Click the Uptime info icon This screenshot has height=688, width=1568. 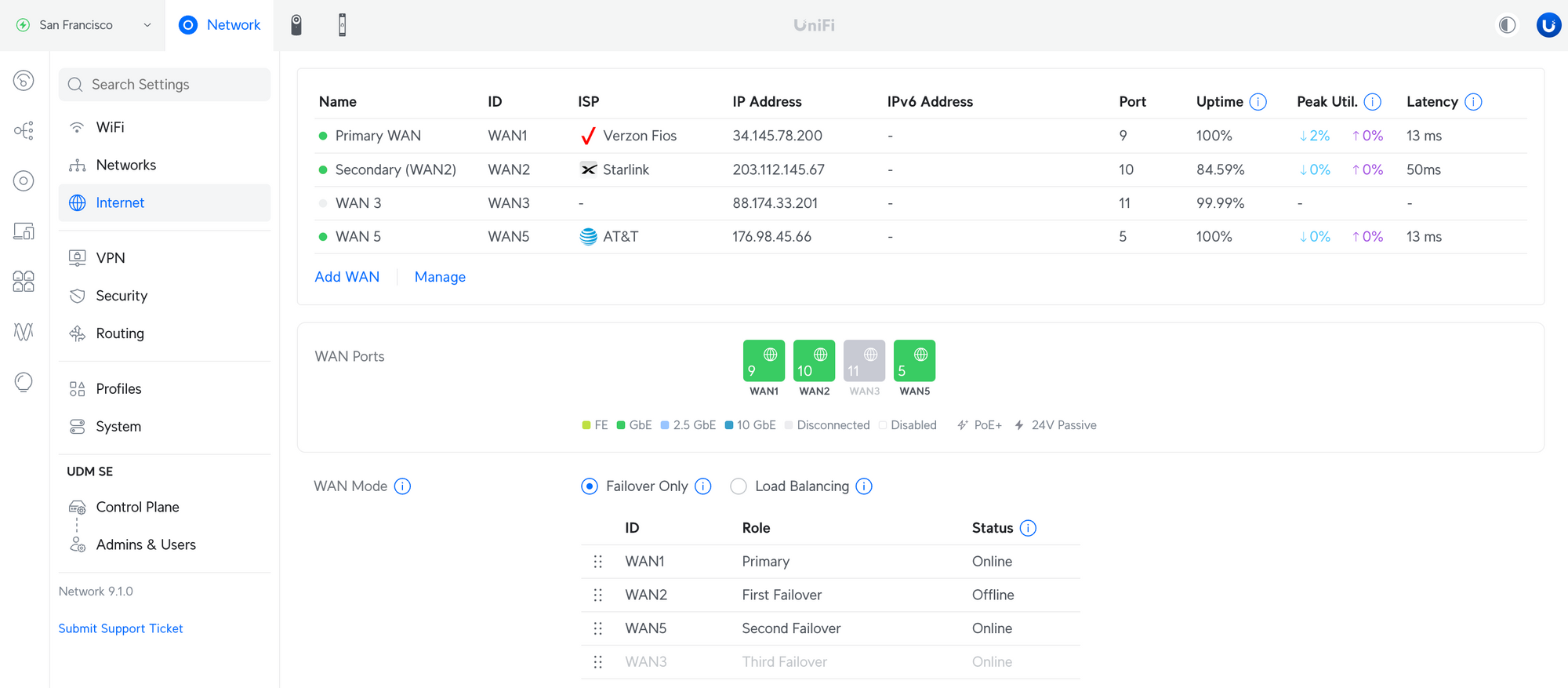click(x=1258, y=102)
